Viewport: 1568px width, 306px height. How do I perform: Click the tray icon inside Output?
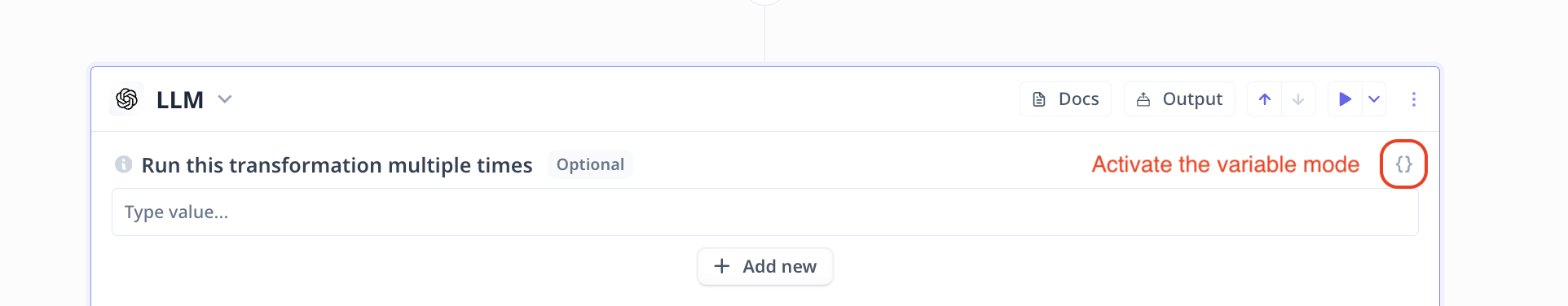pos(1143,99)
